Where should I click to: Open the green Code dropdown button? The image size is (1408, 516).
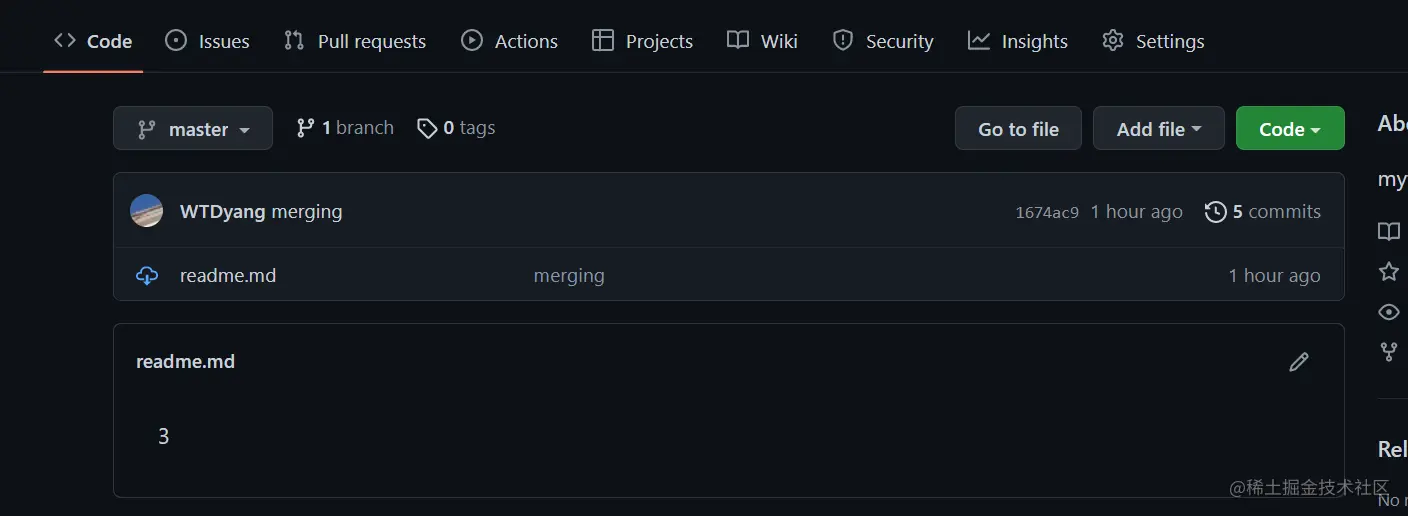click(1289, 129)
